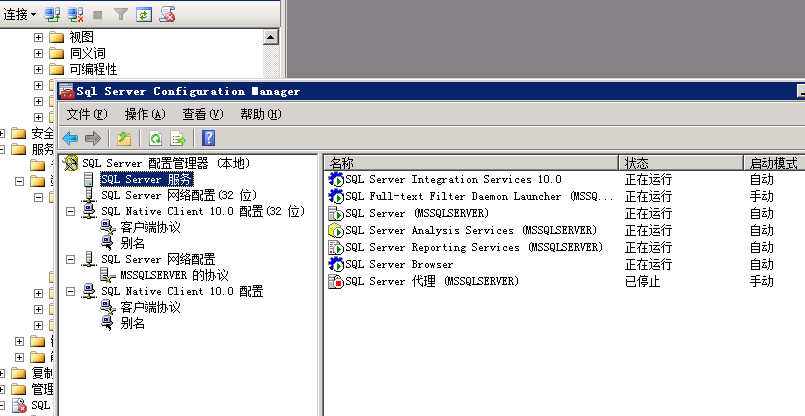This screenshot has height=416, width=805.
Task: Select 客户端协议 under SQL Native Client 10.0 配置
Action: 150,307
